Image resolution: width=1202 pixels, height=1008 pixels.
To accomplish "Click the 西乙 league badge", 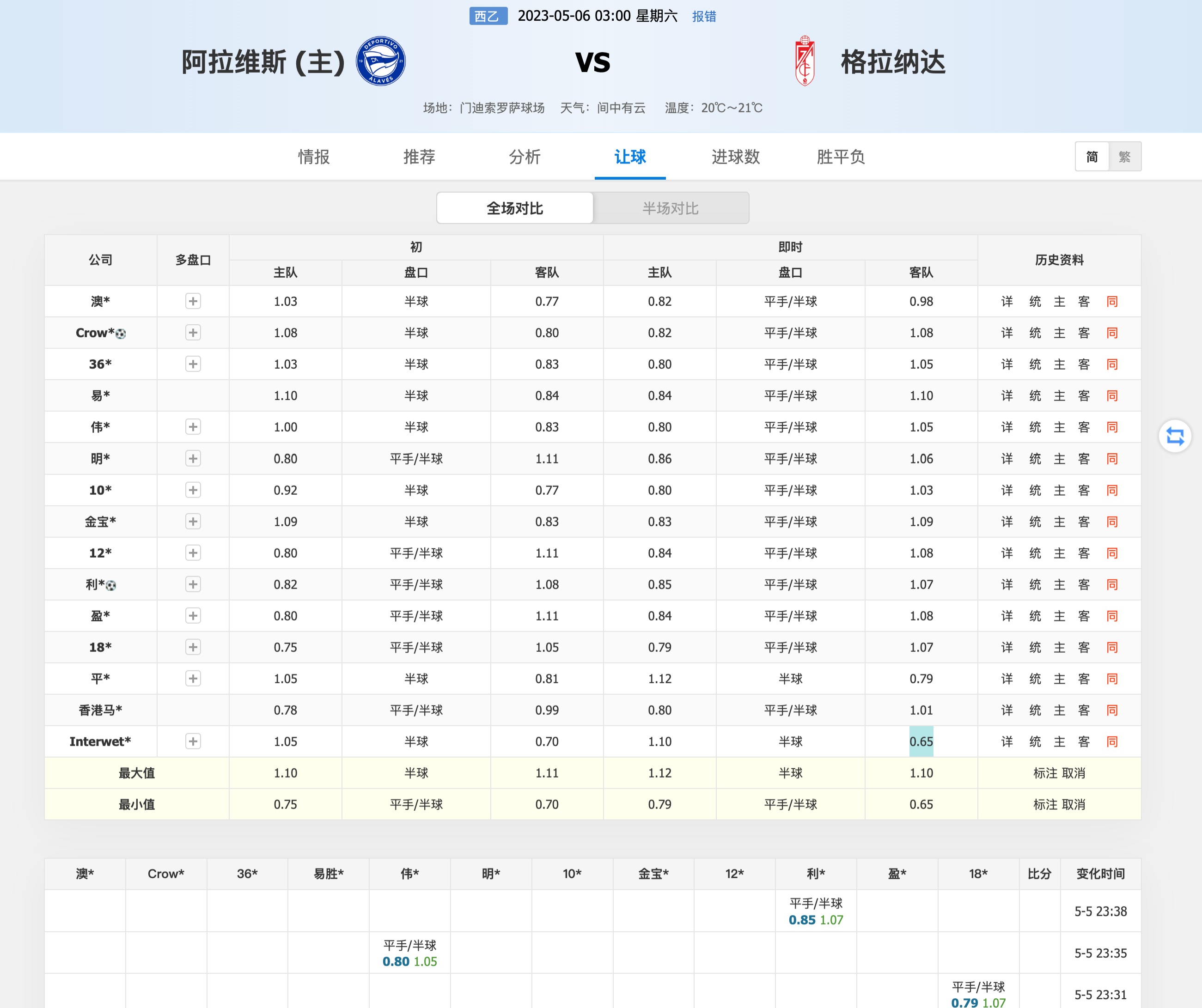I will point(488,16).
